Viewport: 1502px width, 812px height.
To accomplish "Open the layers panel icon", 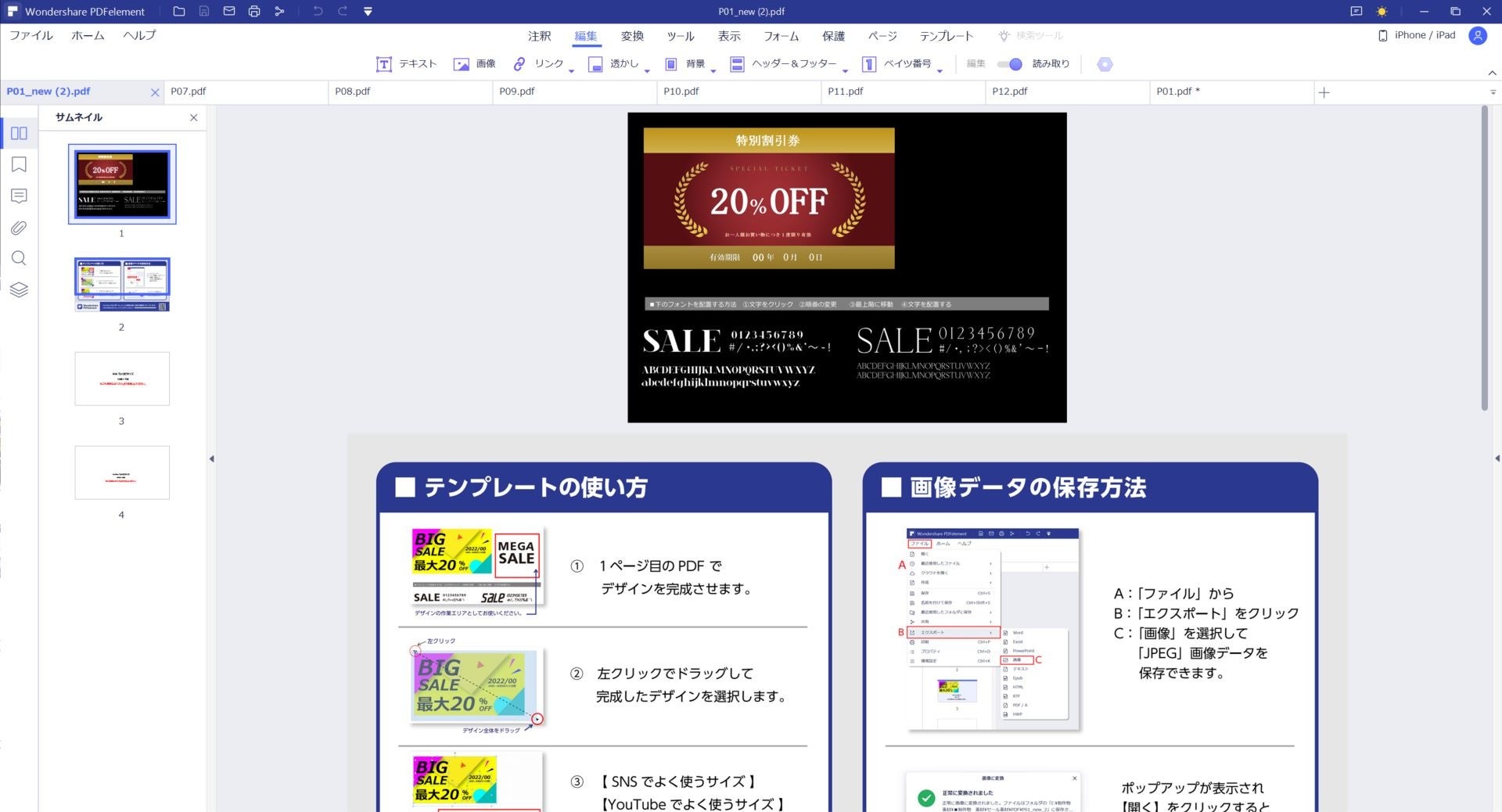I will click(19, 289).
